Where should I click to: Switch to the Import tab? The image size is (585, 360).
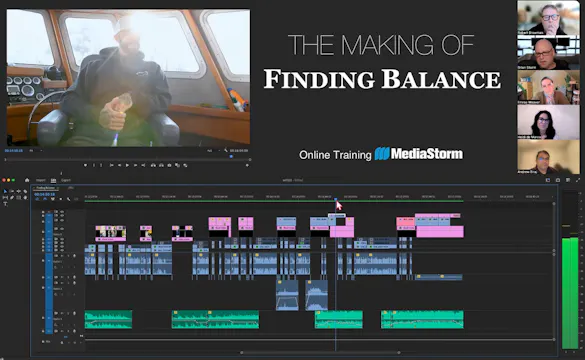point(41,180)
